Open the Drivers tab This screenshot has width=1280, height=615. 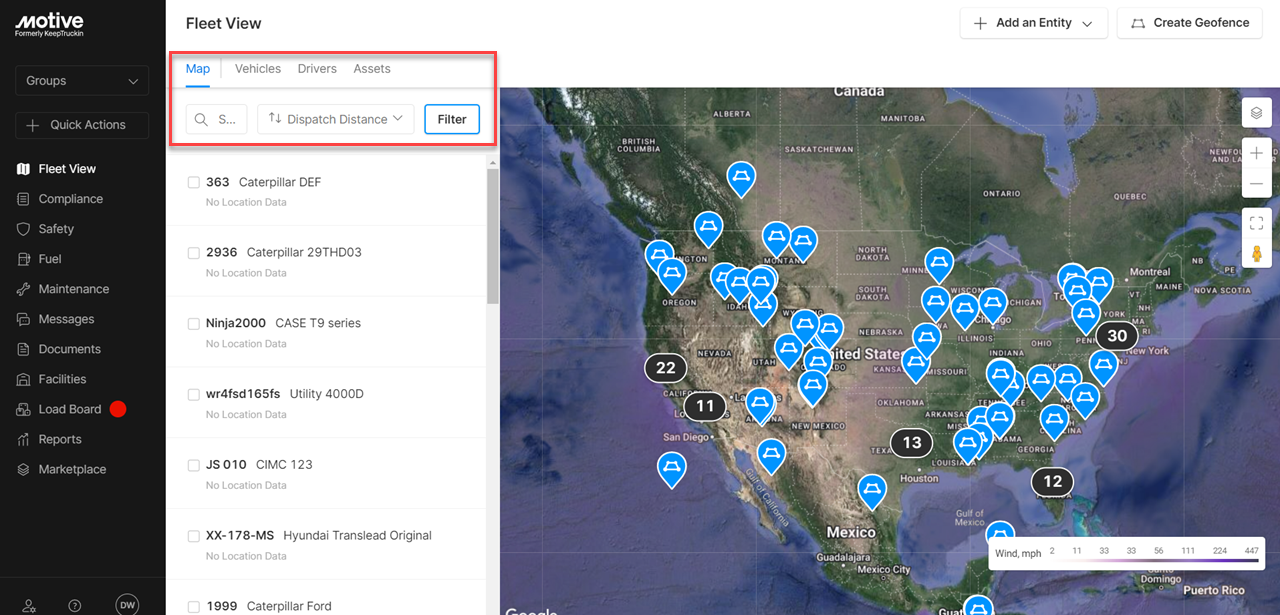click(x=317, y=68)
